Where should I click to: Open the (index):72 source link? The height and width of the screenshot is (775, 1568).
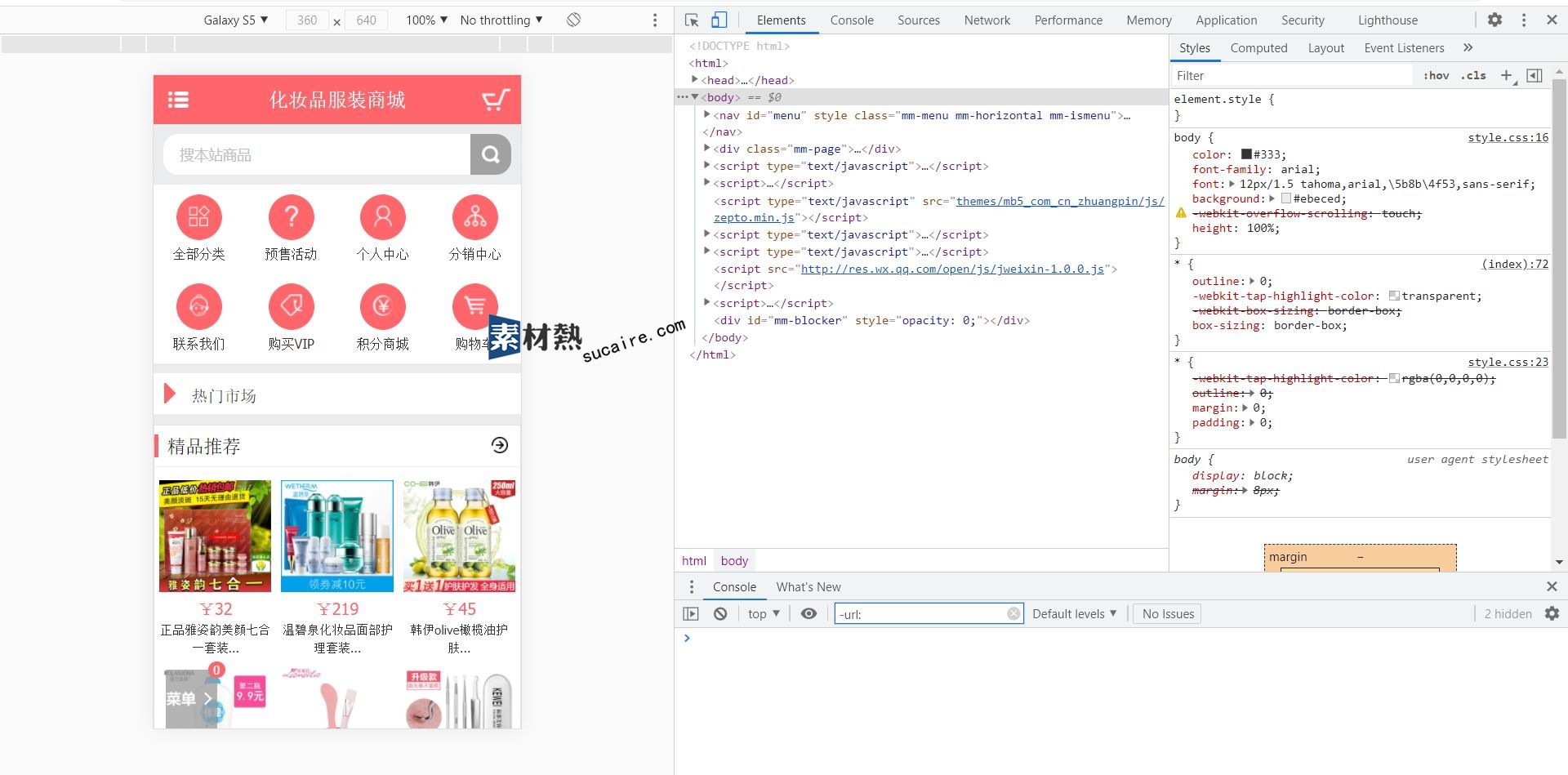coord(1515,264)
